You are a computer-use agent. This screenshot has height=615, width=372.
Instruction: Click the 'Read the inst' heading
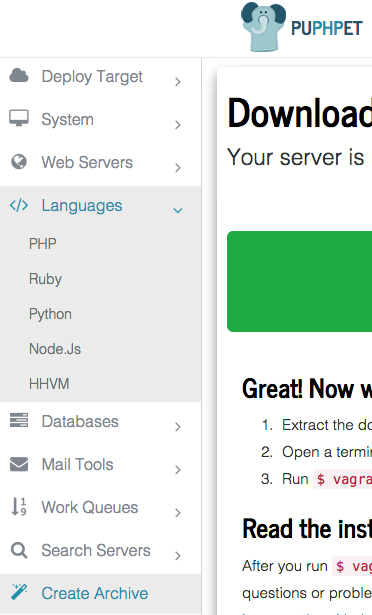pyautogui.click(x=307, y=529)
